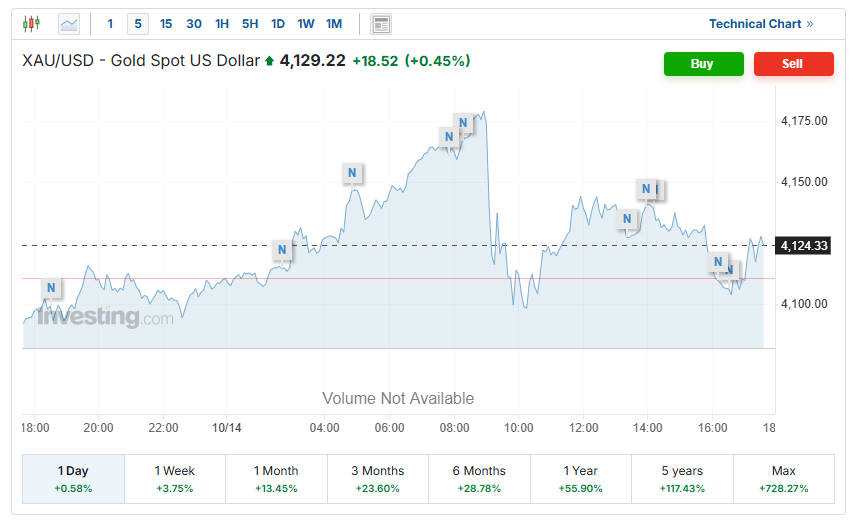Choose the 15-minute interval
The image size is (858, 528).
tap(166, 24)
